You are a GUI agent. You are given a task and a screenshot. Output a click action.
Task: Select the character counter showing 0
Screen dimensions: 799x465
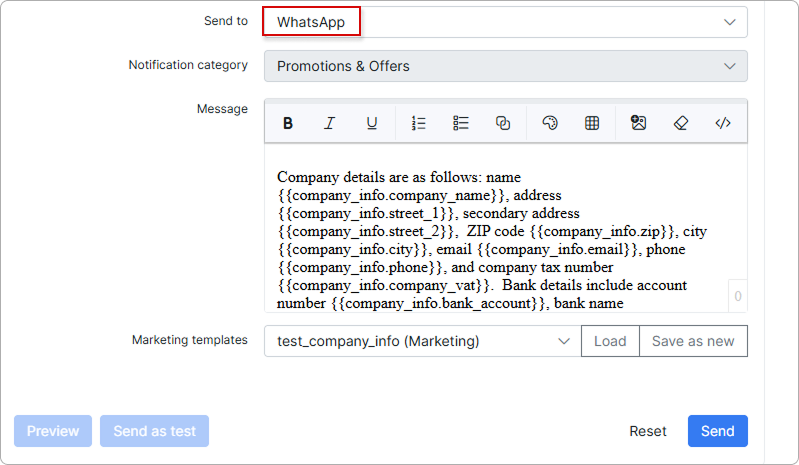(737, 296)
